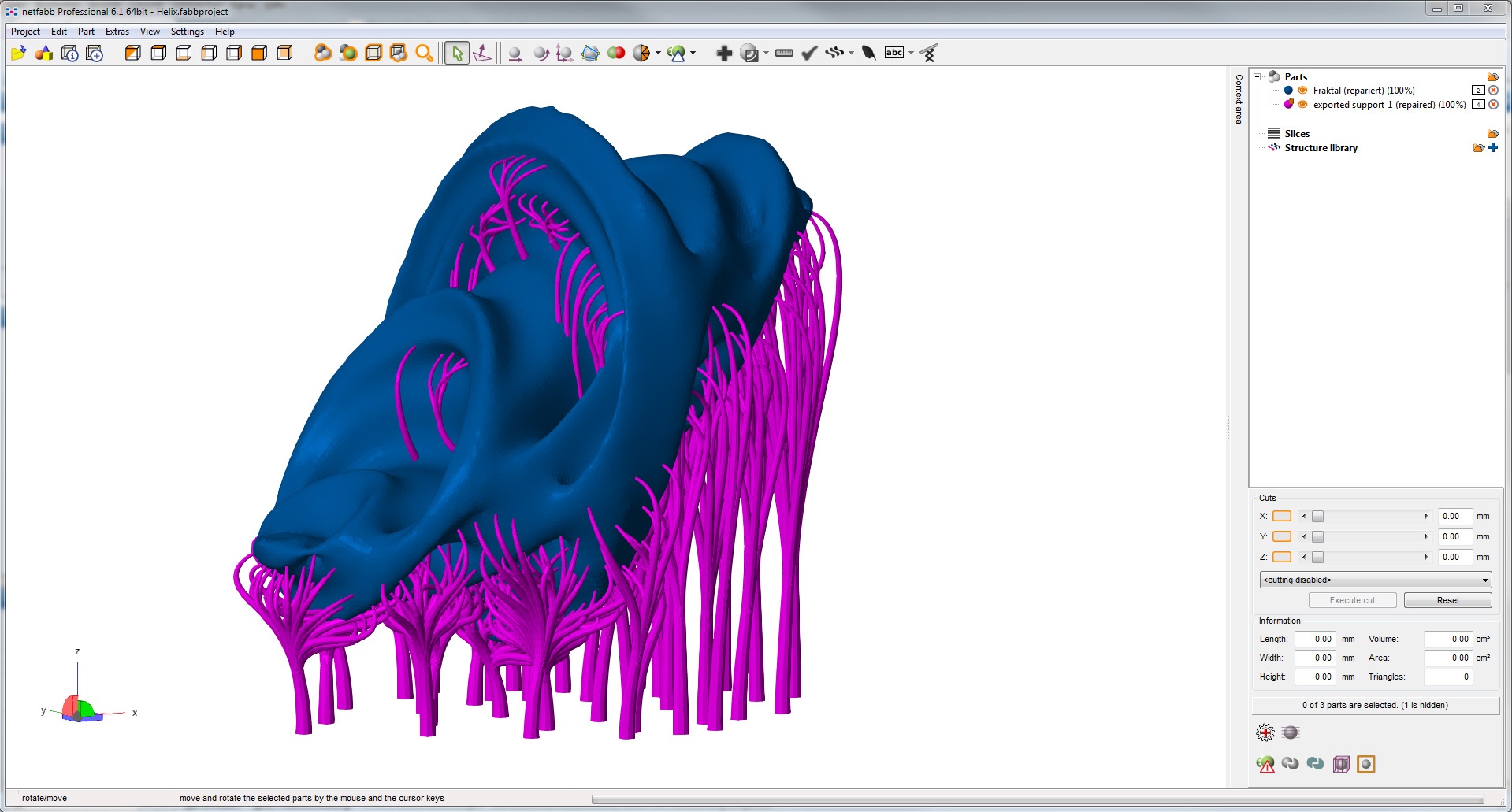Add a part with the primitives icon
Viewport: 1512px width, 812px height.
click(44, 53)
